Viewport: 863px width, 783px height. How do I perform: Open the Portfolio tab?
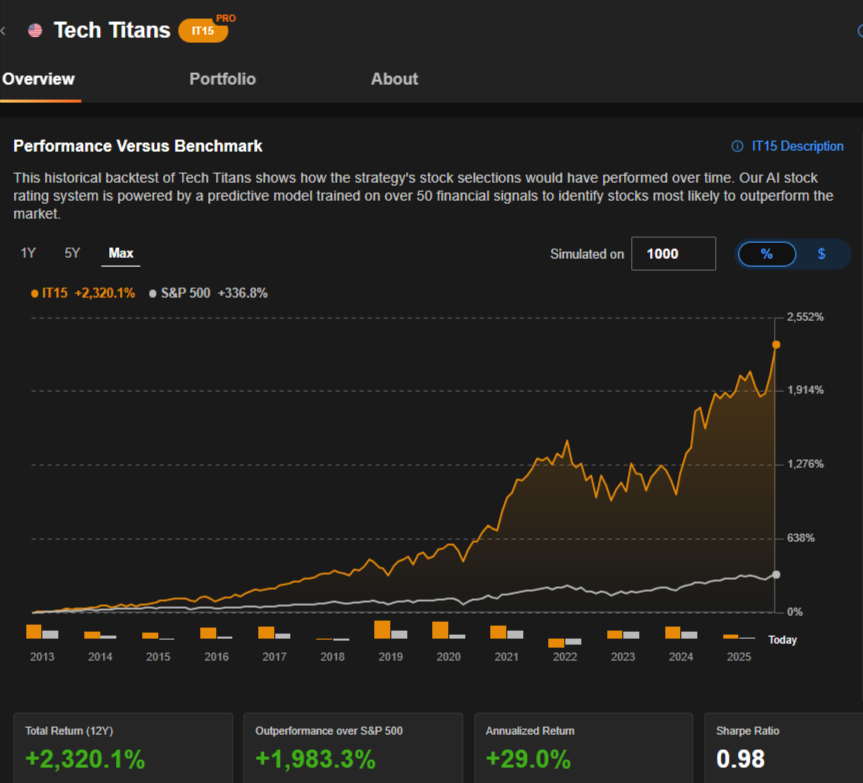click(222, 79)
